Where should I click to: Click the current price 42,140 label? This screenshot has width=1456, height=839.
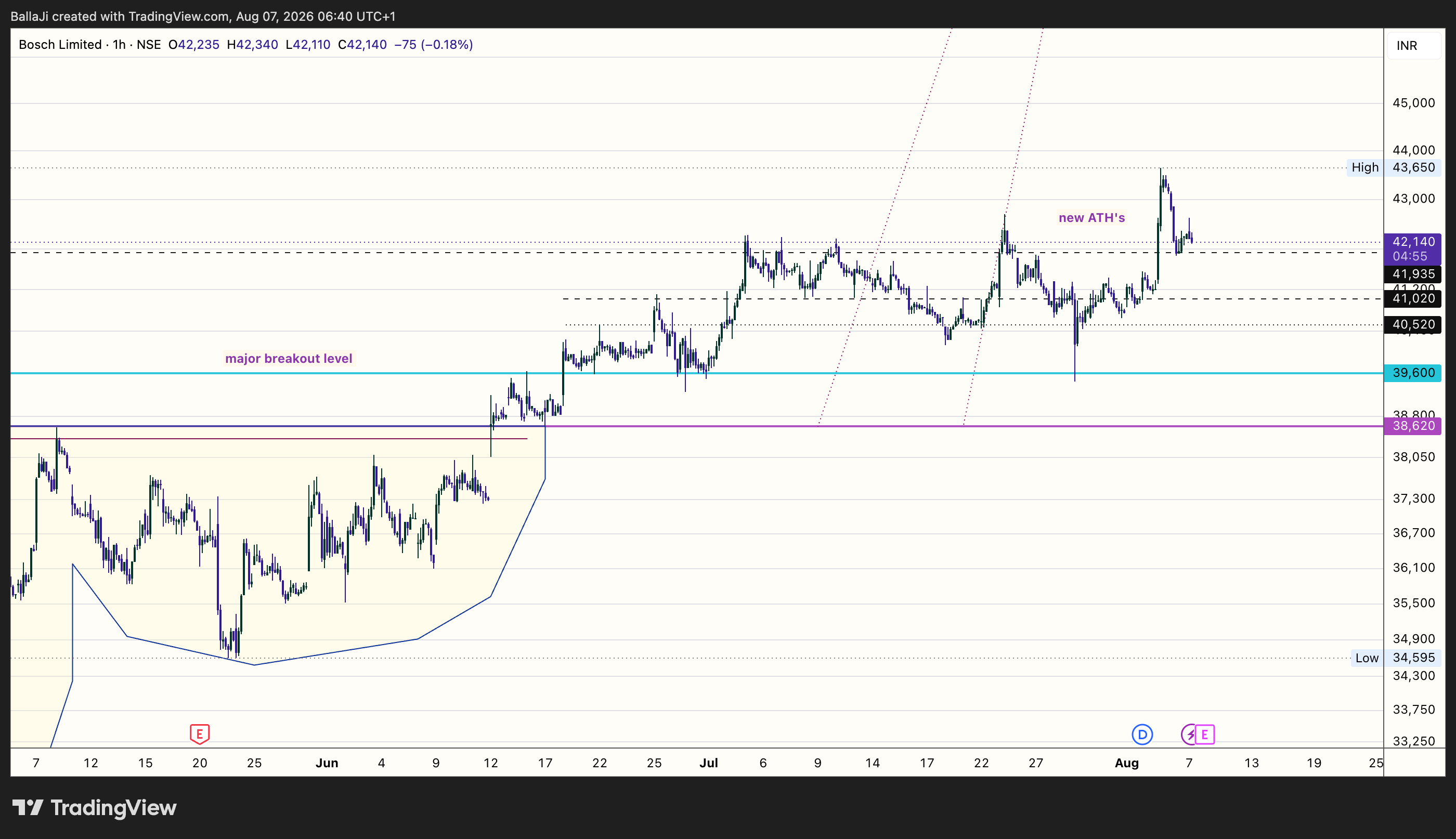[1412, 249]
